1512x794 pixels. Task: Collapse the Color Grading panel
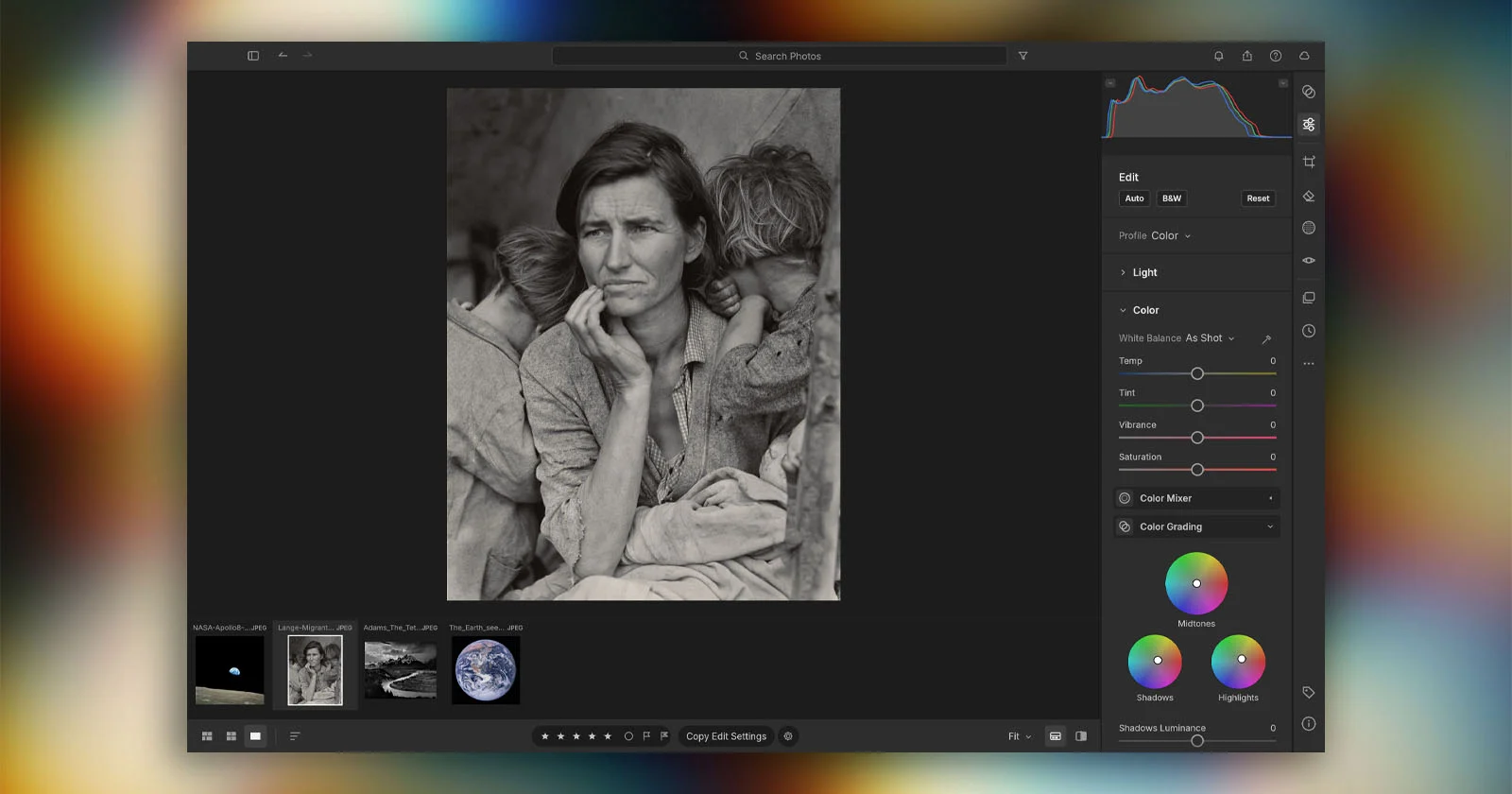(1196, 526)
